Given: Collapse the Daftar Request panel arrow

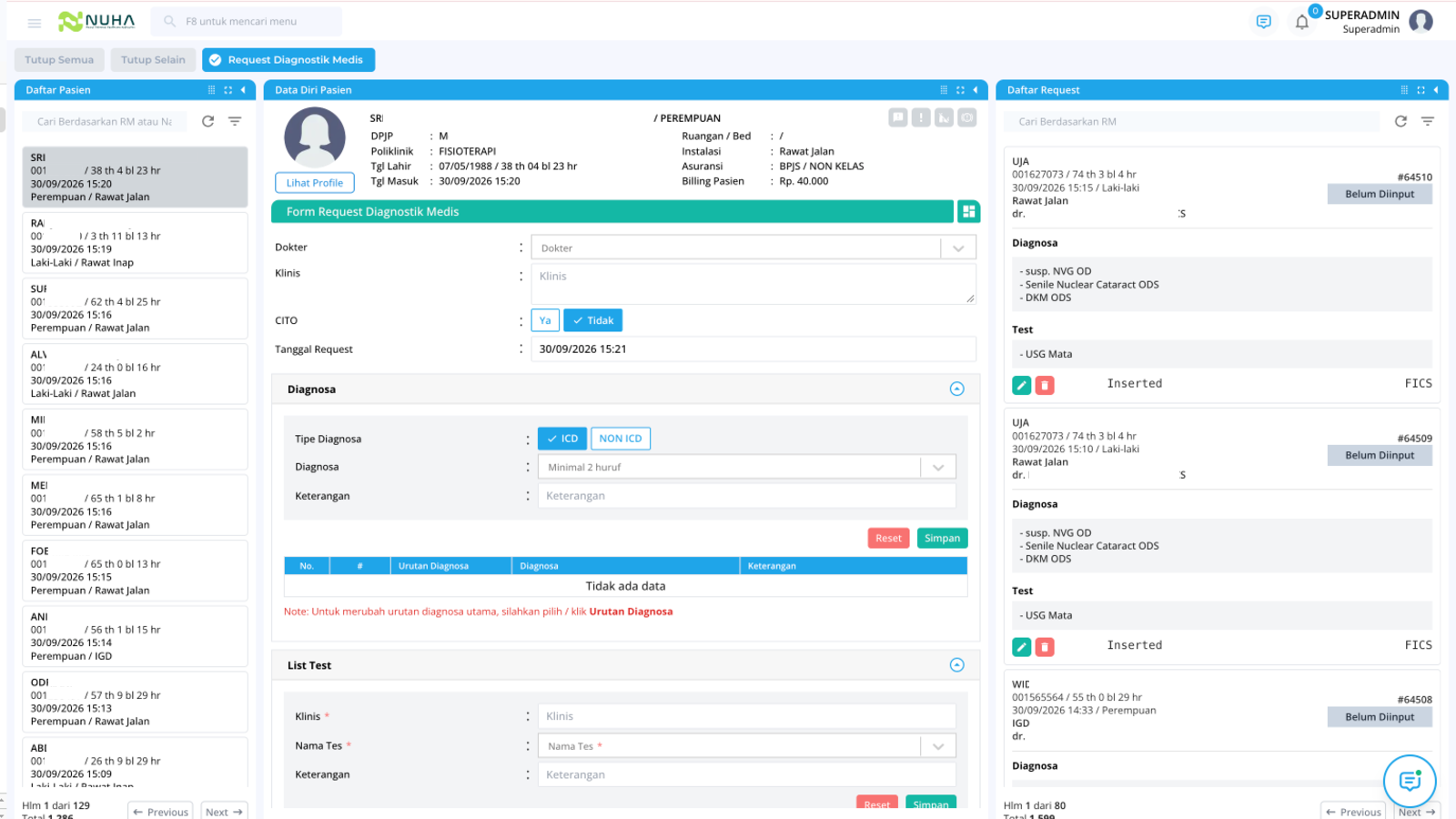Looking at the screenshot, I should pyautogui.click(x=1436, y=90).
